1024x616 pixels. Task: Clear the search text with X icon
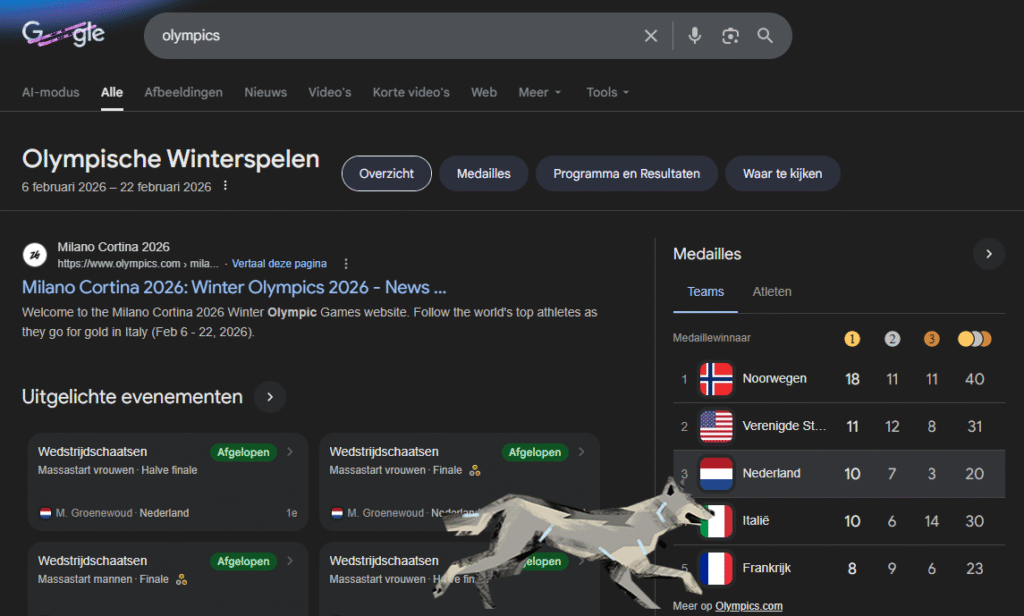coord(651,36)
